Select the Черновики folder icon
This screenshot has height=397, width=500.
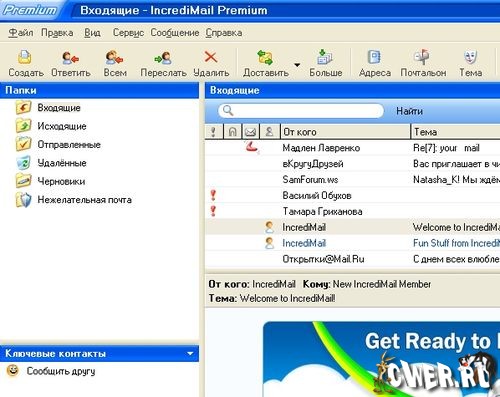tap(23, 181)
